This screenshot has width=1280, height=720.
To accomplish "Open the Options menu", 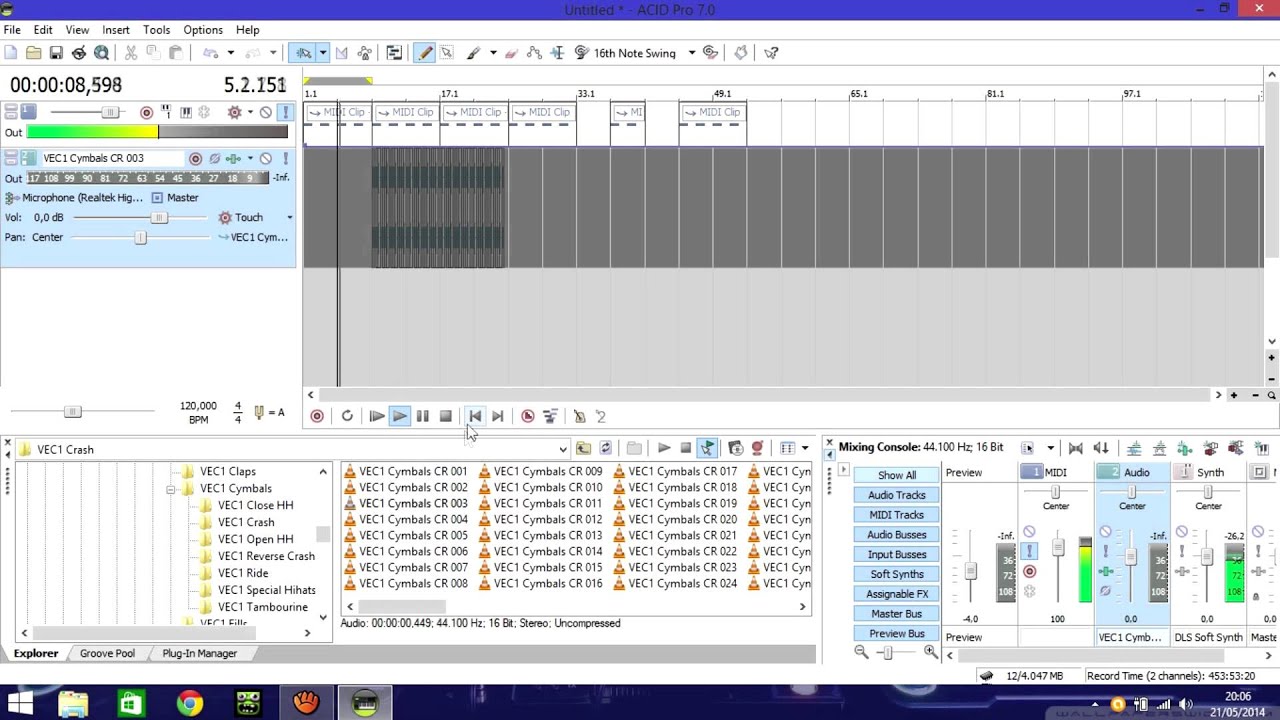I will click(203, 30).
